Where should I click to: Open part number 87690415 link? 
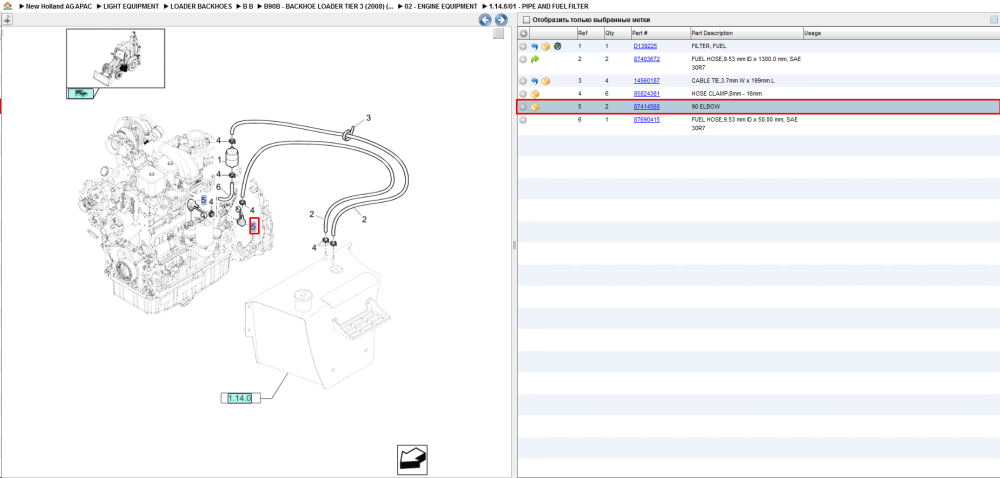pos(647,119)
